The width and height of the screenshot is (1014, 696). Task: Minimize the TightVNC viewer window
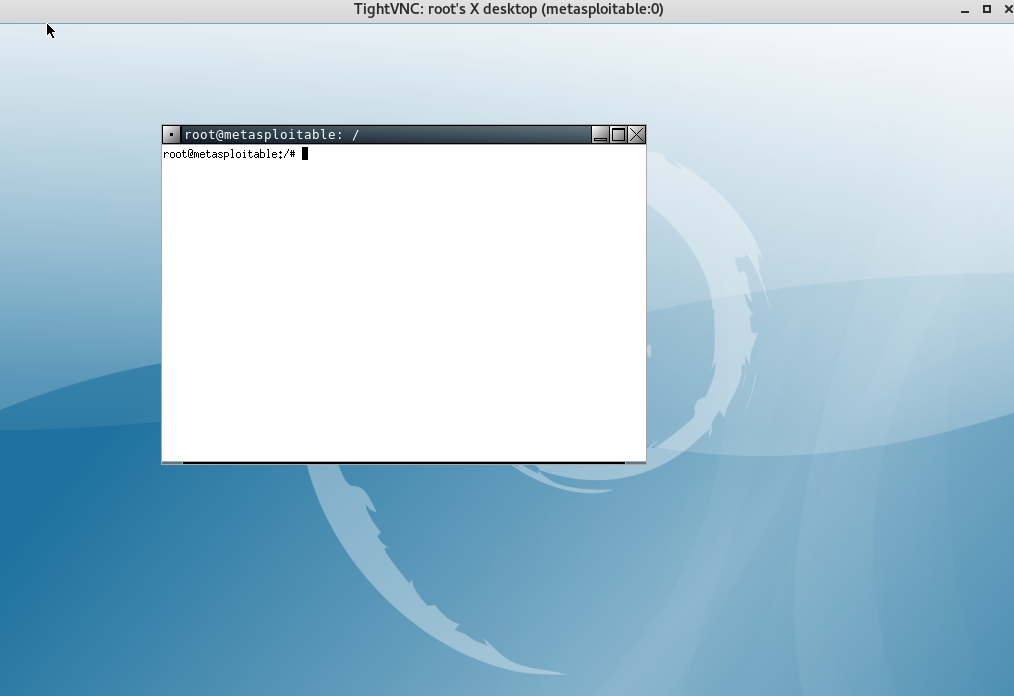(x=965, y=10)
